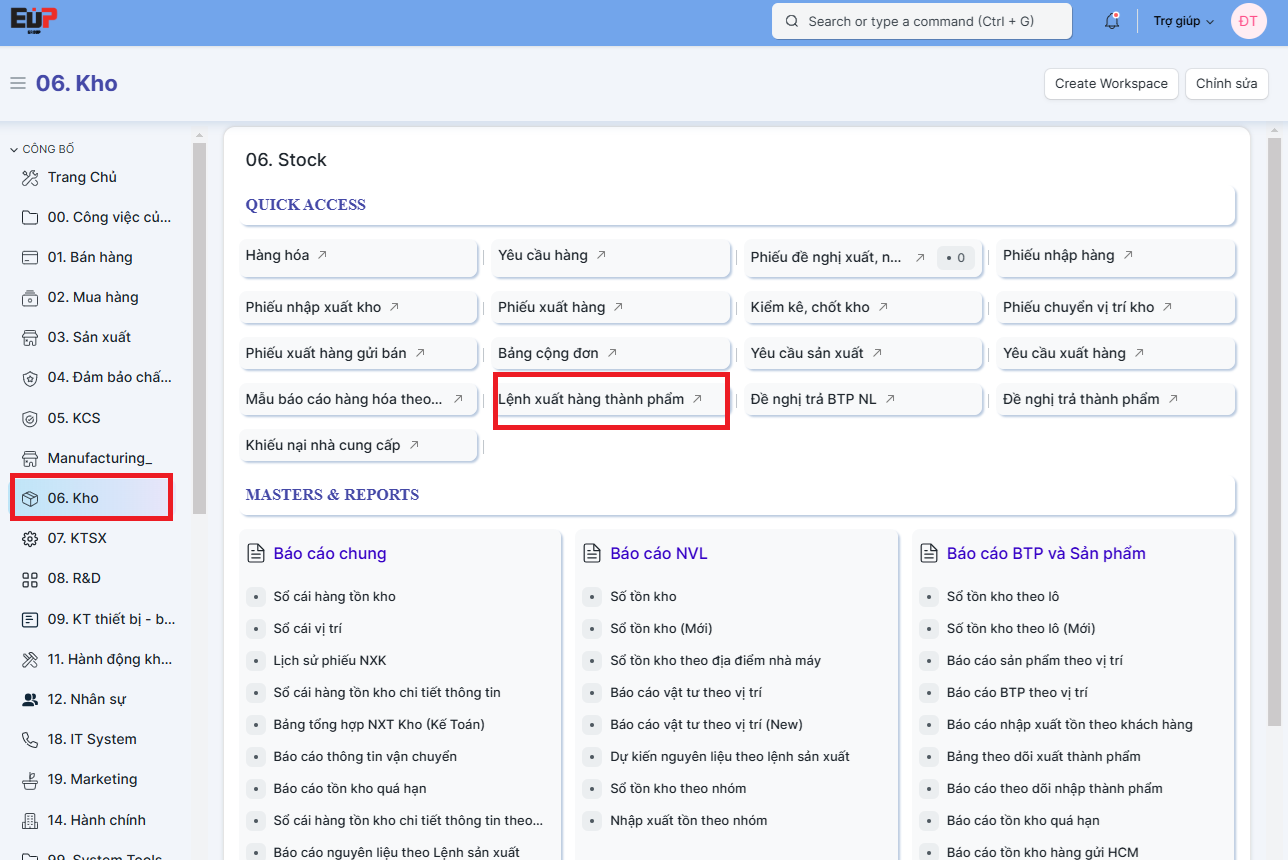Viewport: 1288px width, 860px height.
Task: Open Lệnh xuất hàng thành phẩm shortcut
Action: point(591,399)
